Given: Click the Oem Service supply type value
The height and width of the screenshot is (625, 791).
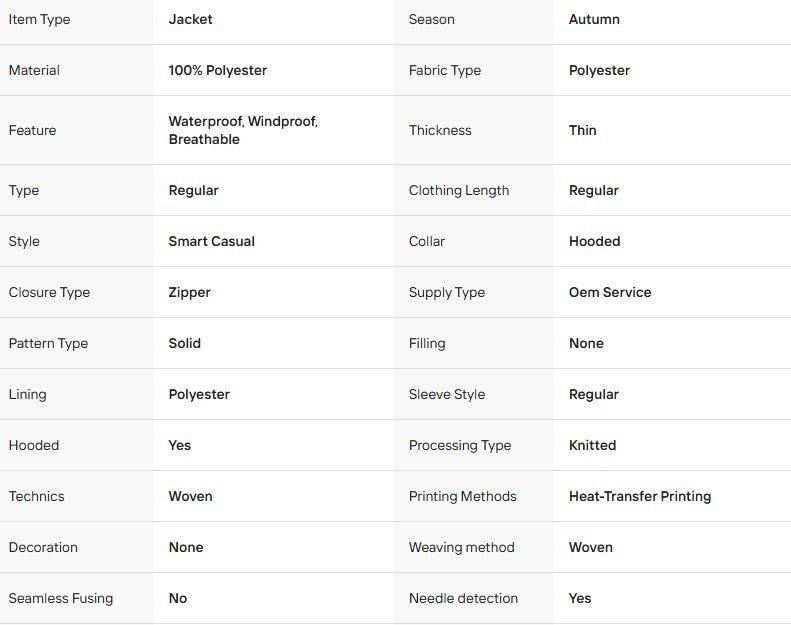Looking at the screenshot, I should (610, 292).
